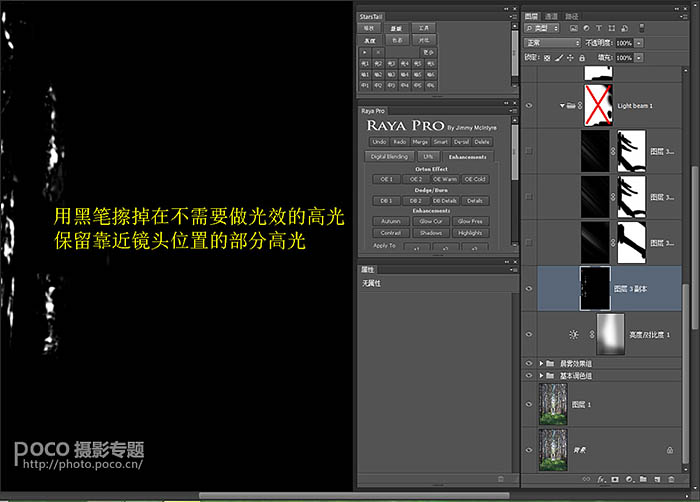Screen dimensions: 700x502
Task: Click the 亮度/对比度 1 layer mask thumbnail
Action: coord(610,335)
